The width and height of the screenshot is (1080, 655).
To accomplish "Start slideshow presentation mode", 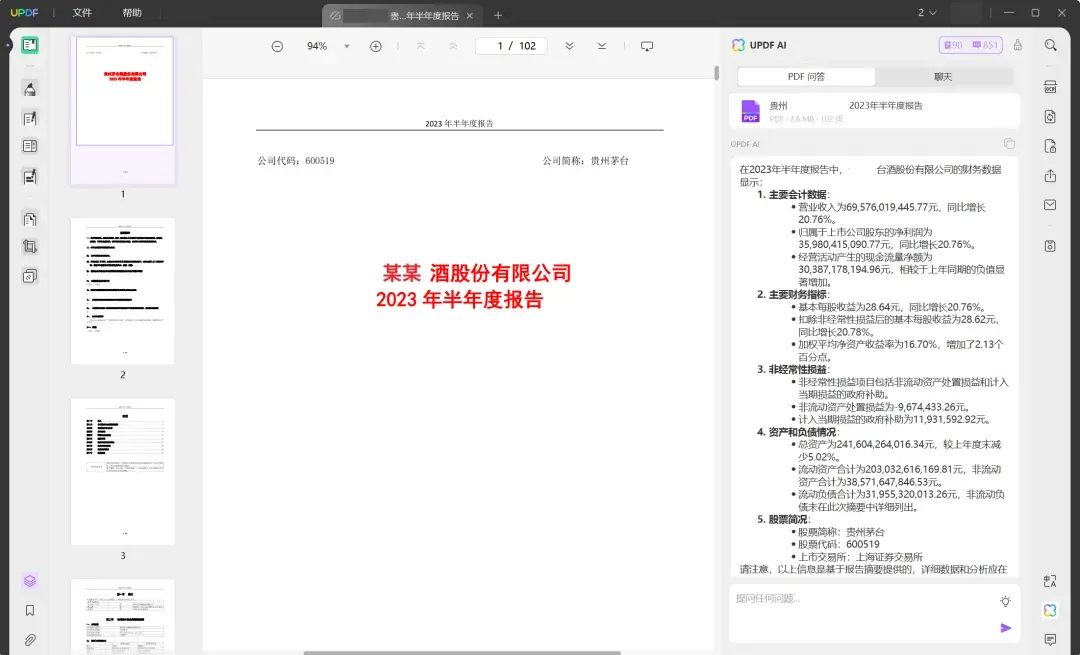I will coord(647,46).
